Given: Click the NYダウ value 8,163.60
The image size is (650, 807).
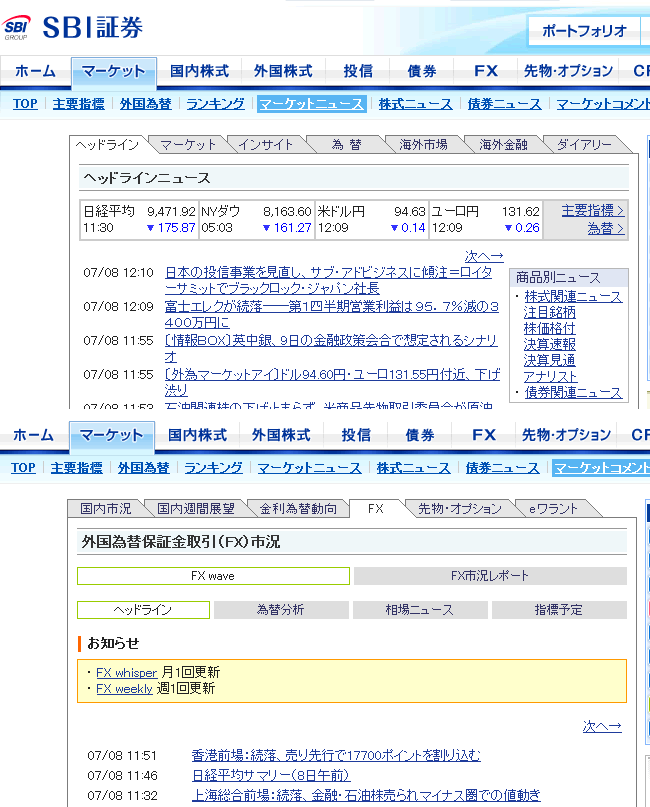Looking at the screenshot, I should point(287,212).
